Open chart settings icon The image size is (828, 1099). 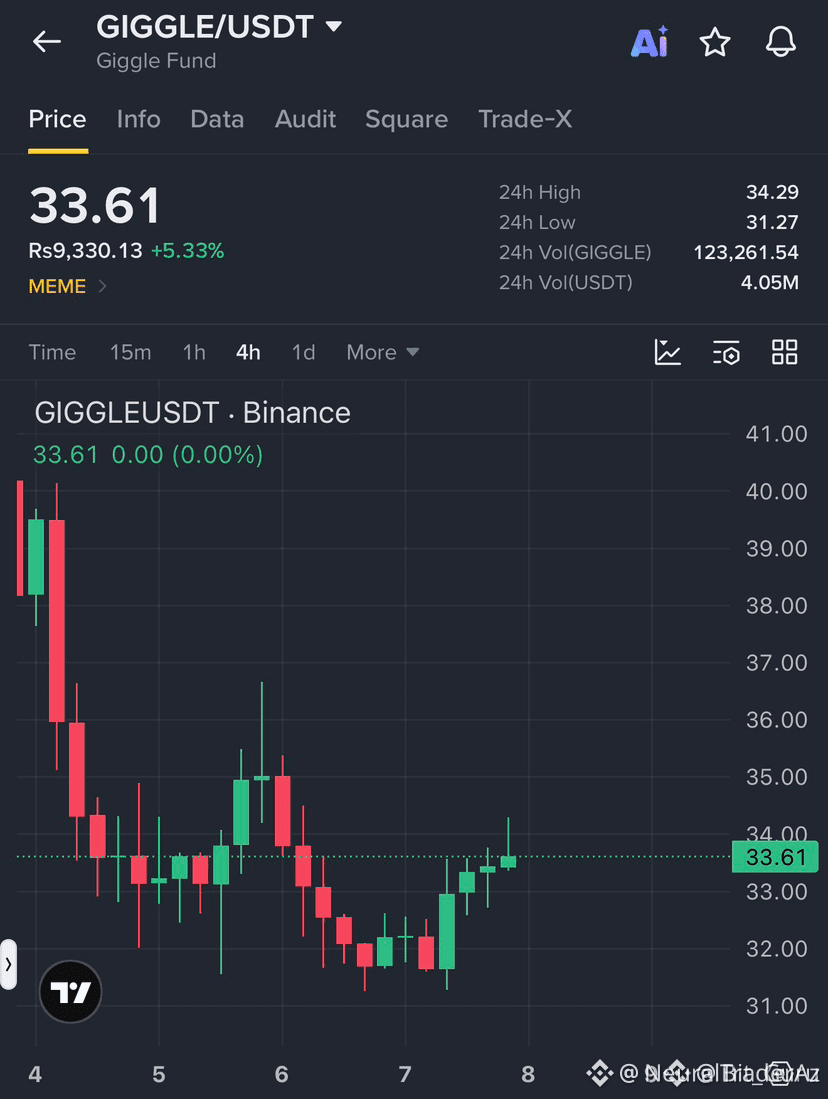[x=726, y=352]
